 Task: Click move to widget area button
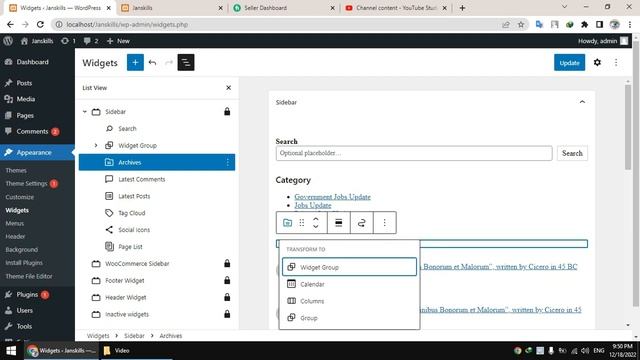361,222
